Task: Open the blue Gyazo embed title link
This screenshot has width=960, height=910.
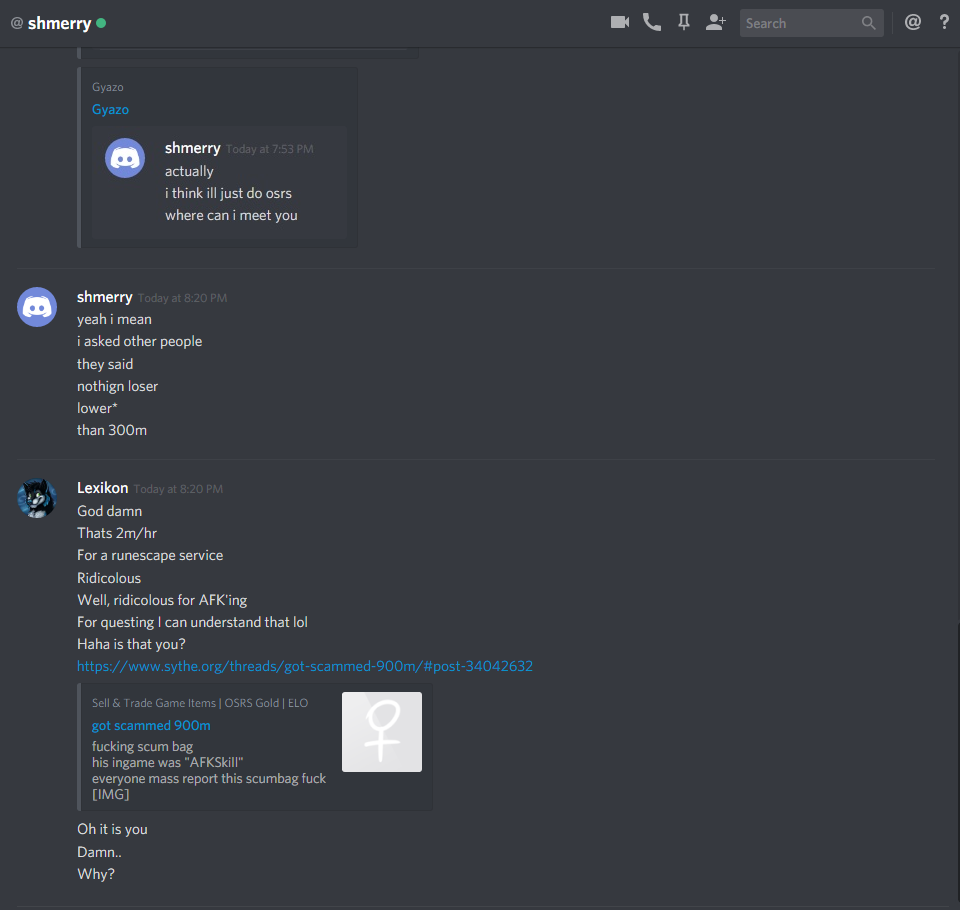Action: [x=110, y=110]
